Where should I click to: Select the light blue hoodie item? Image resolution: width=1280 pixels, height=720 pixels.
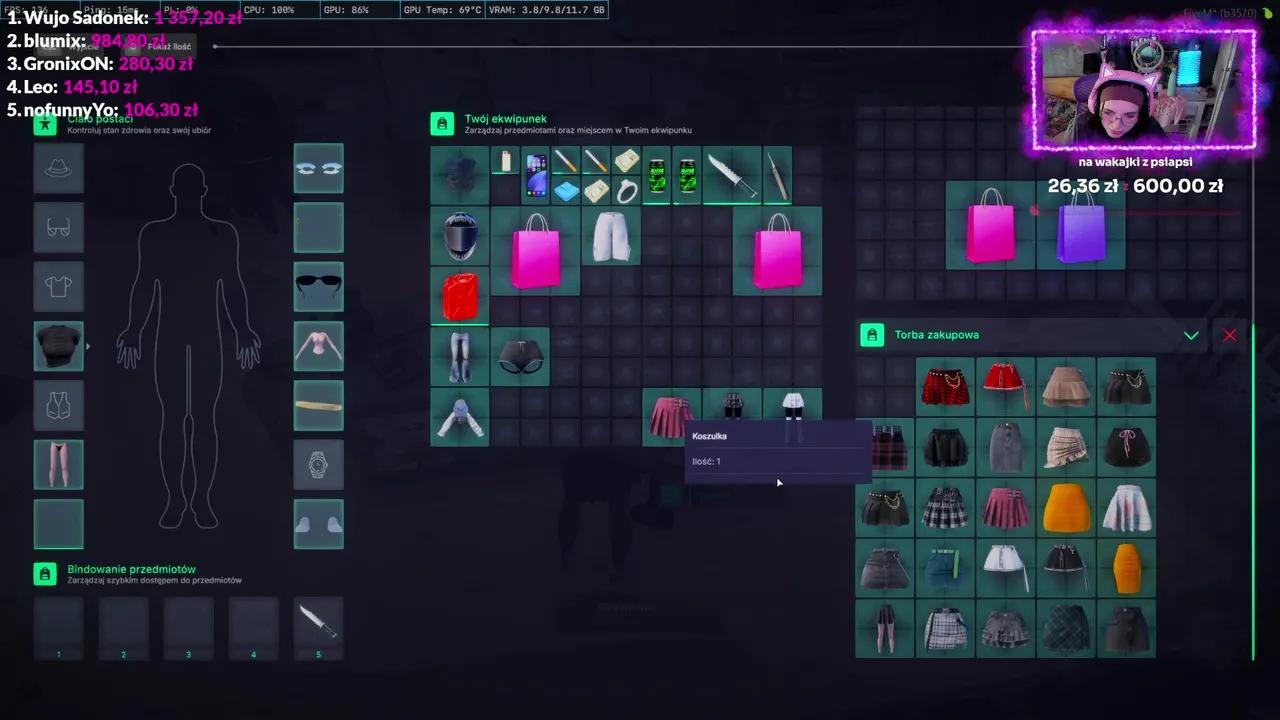click(x=460, y=417)
